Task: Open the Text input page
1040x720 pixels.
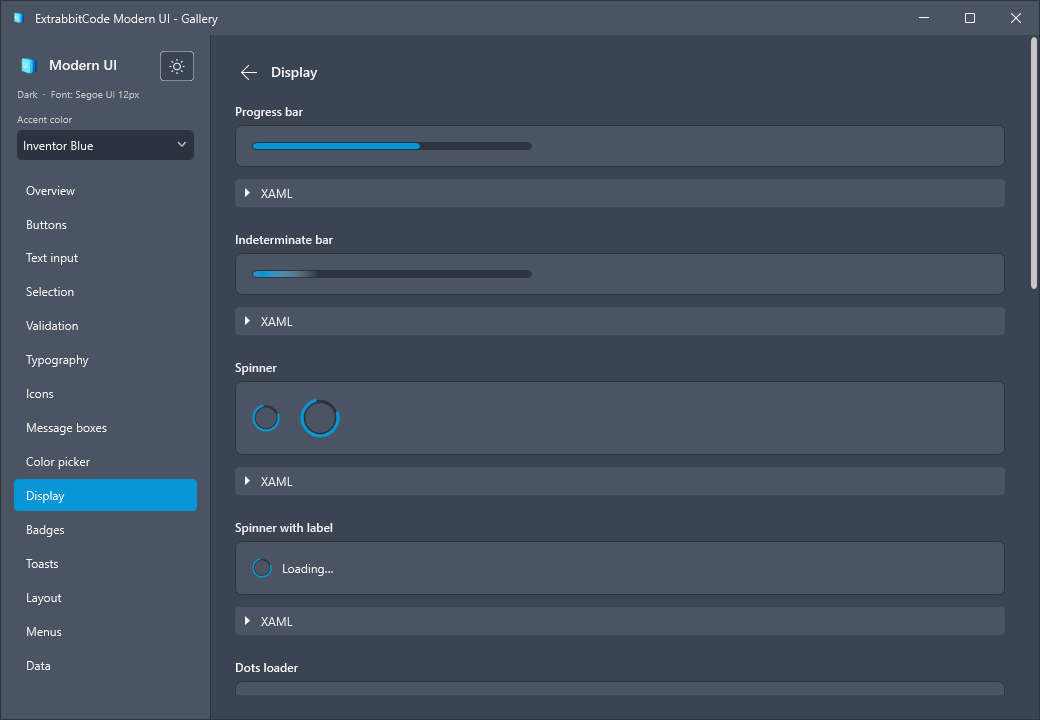Action: [x=105, y=258]
